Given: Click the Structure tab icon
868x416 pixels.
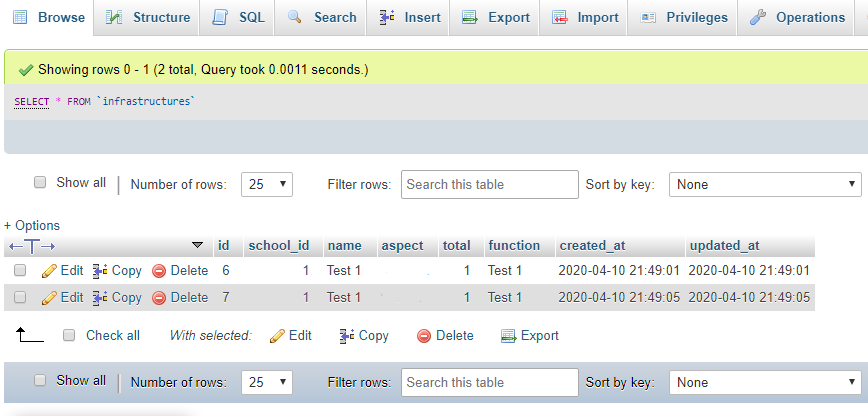Looking at the screenshot, I should [114, 18].
